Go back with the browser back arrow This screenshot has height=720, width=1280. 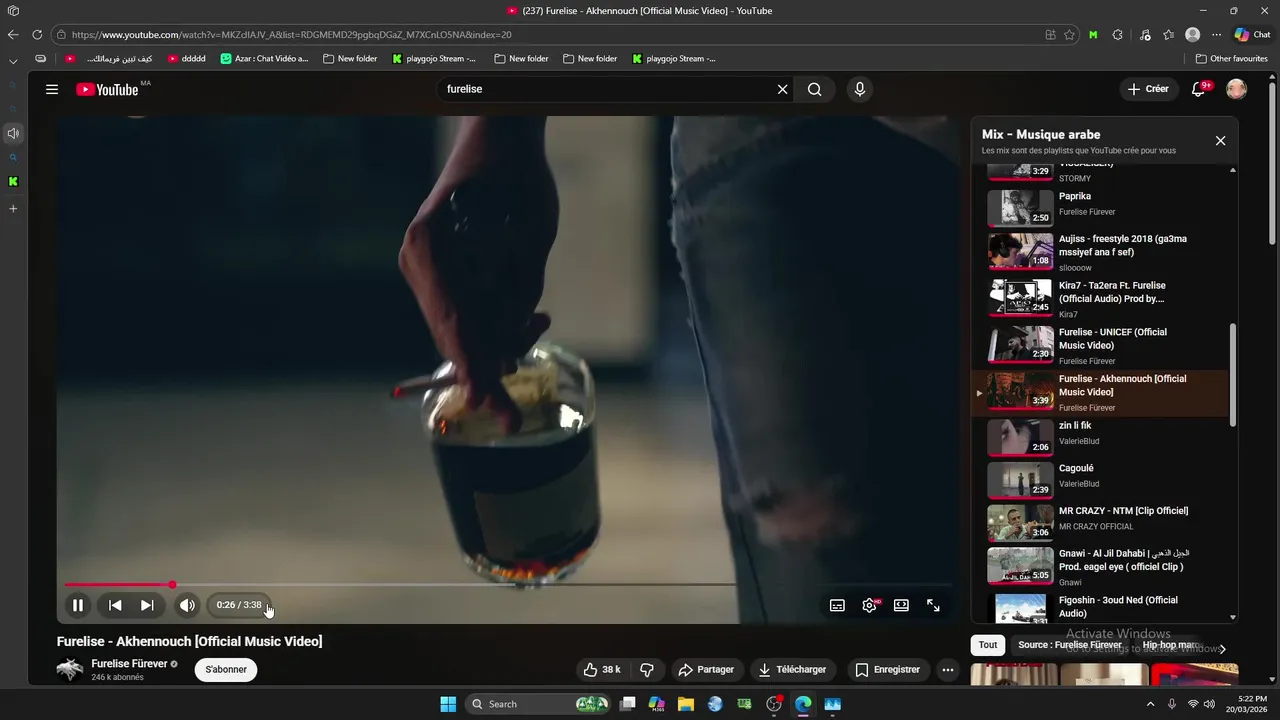[13, 34]
